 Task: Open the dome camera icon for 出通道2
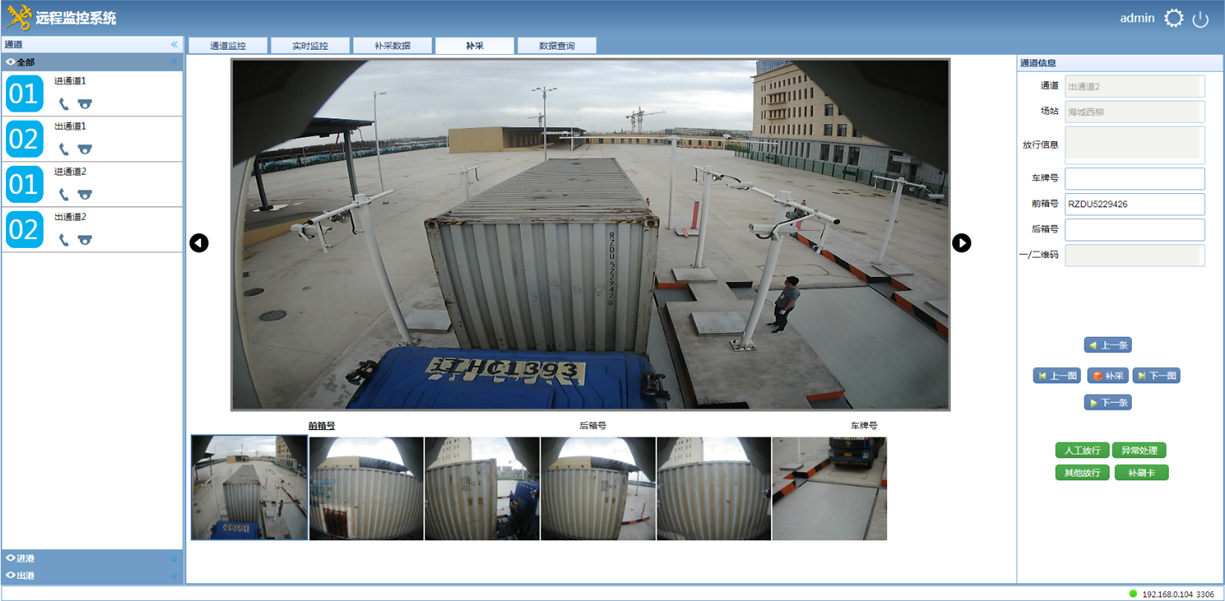(85, 239)
